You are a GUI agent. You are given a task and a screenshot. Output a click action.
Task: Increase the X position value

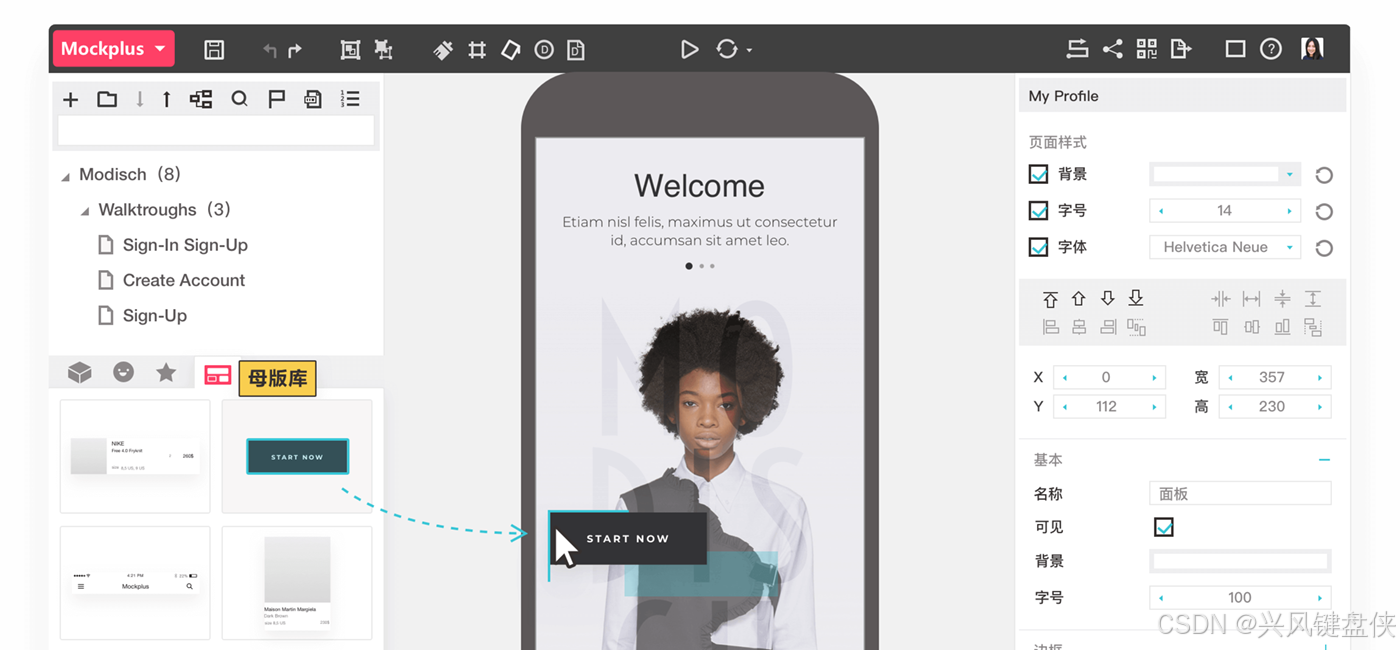click(x=1154, y=378)
